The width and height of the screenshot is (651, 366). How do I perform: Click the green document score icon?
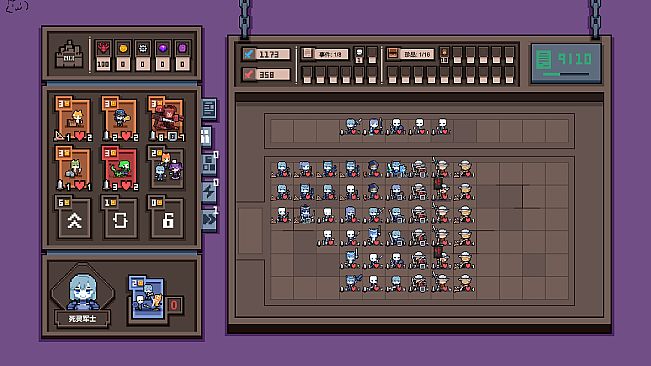click(x=543, y=59)
